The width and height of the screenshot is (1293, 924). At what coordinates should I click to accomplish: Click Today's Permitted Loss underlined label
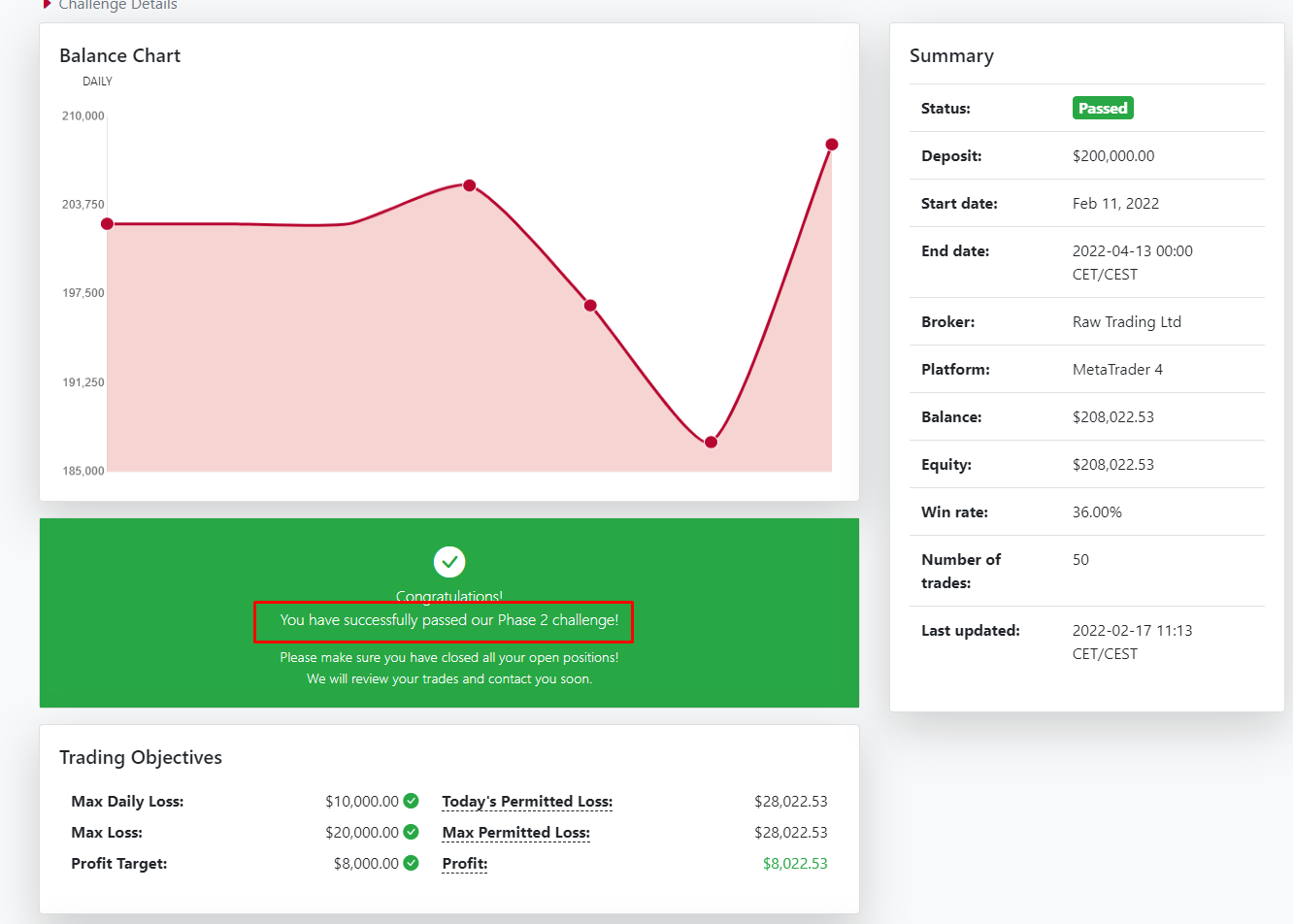tap(527, 802)
